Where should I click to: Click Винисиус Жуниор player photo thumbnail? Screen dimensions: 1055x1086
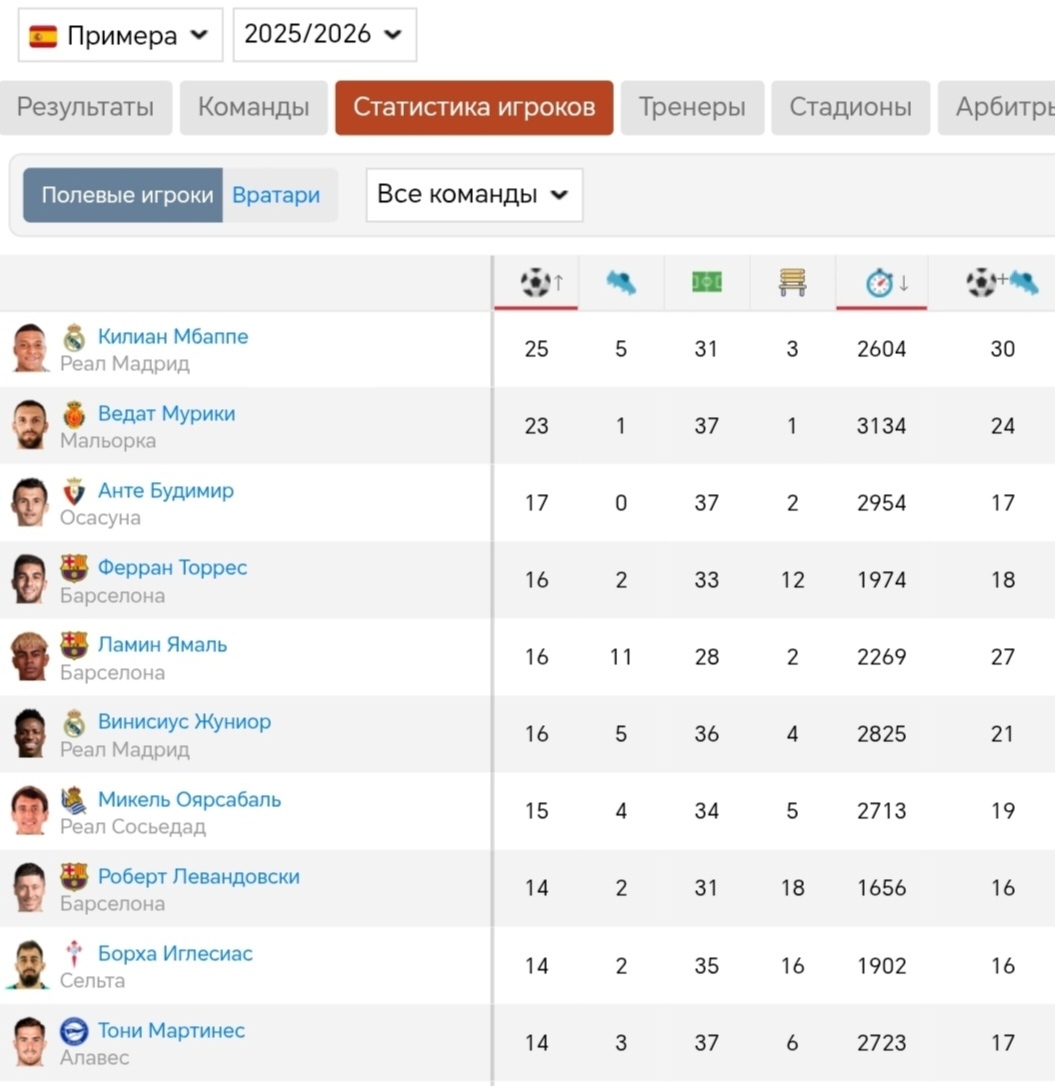(30, 733)
